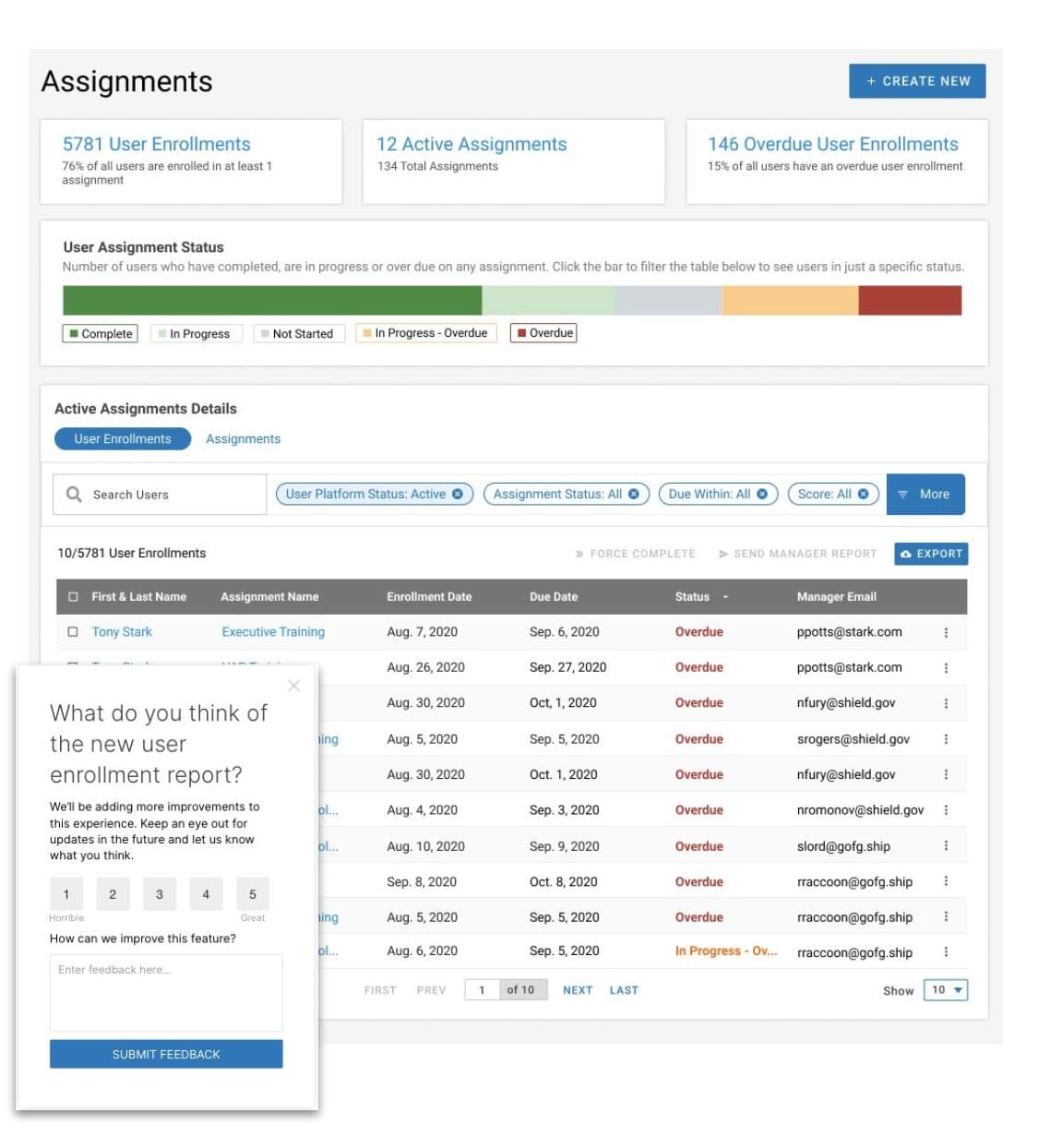Go to next page

click(x=578, y=990)
